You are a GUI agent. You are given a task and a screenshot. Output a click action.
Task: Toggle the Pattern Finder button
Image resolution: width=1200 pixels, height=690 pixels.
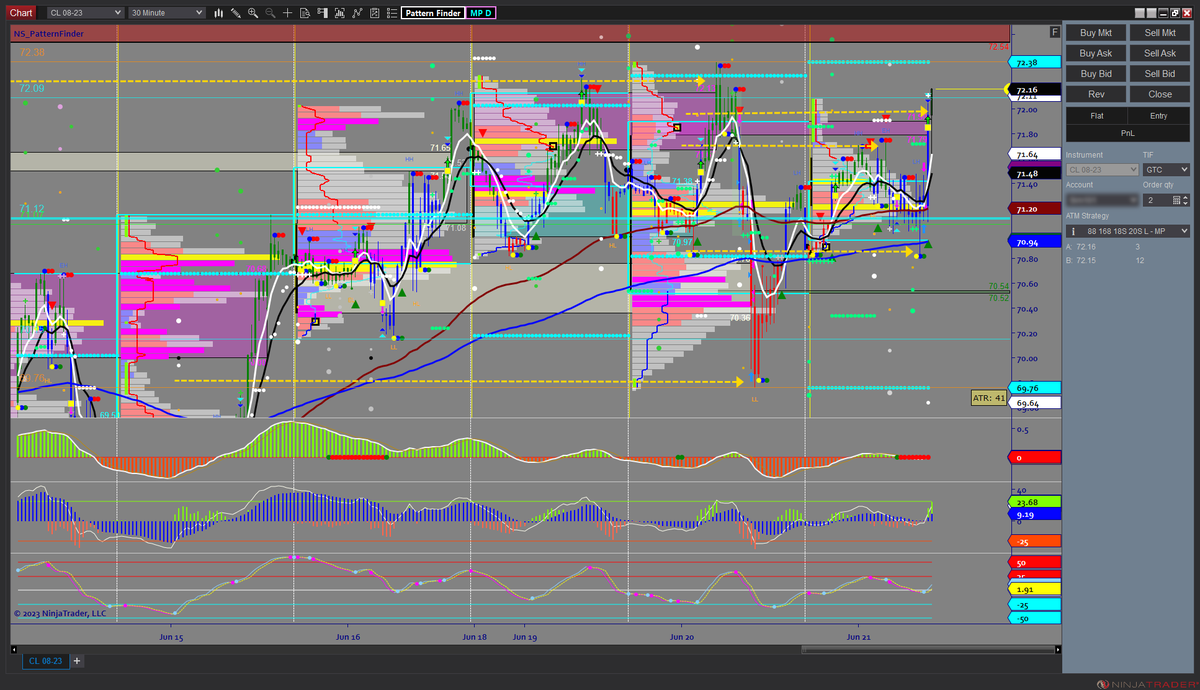coord(433,13)
